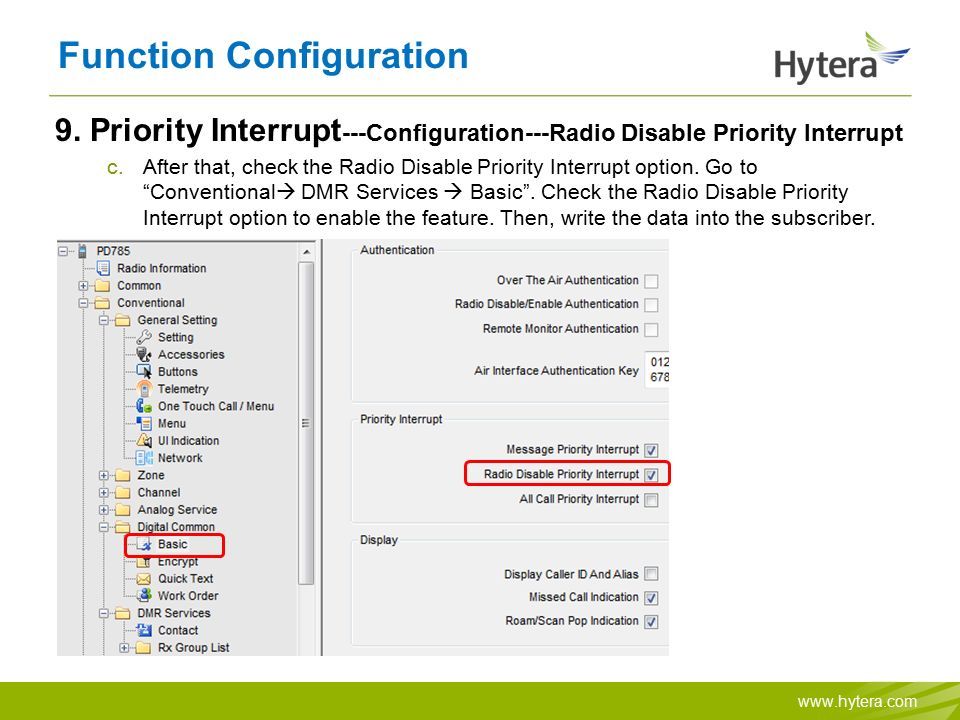Click the Contact card icon
Image resolution: width=960 pixels, height=720 pixels.
pos(144,630)
